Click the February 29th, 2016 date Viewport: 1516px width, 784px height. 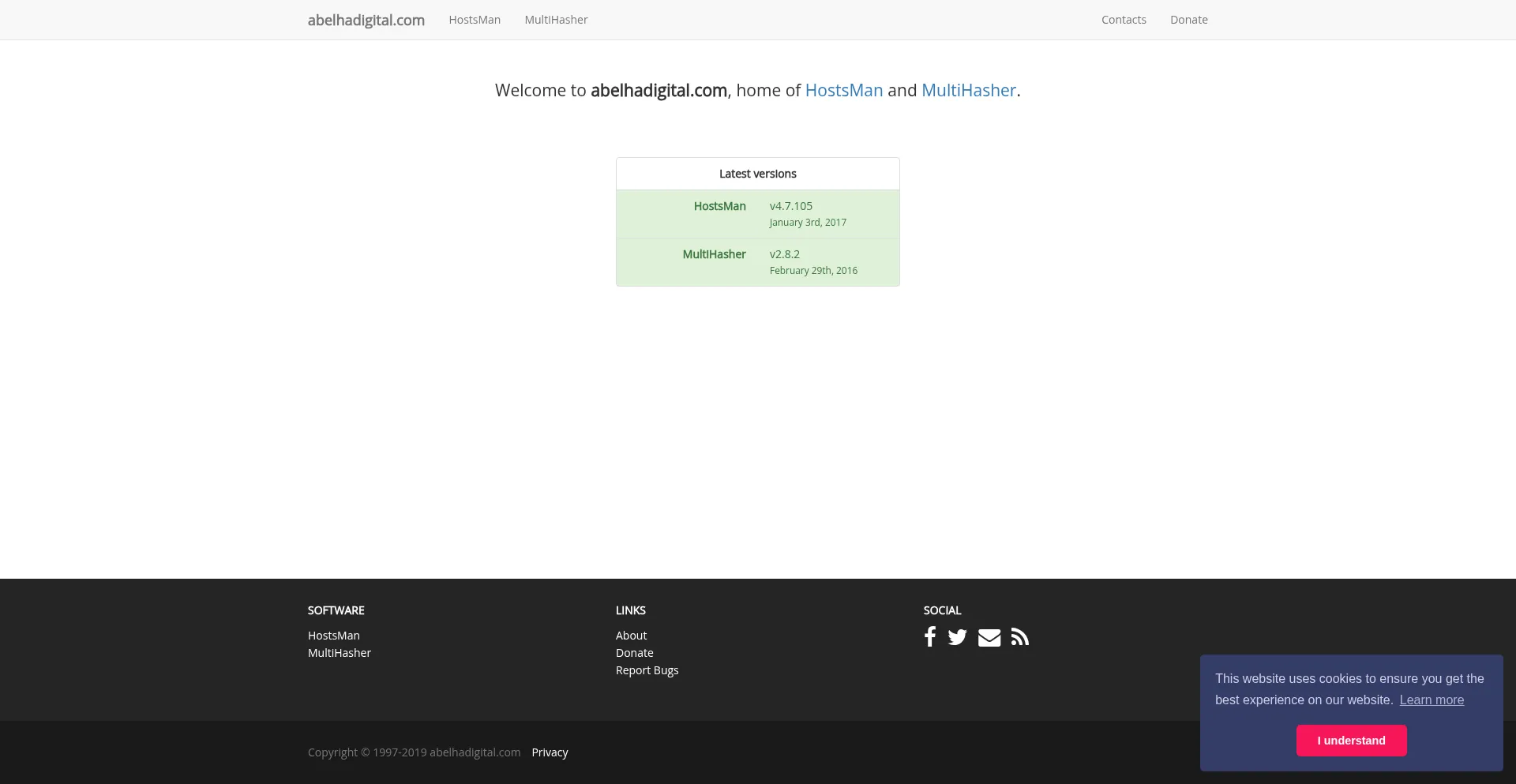click(813, 271)
